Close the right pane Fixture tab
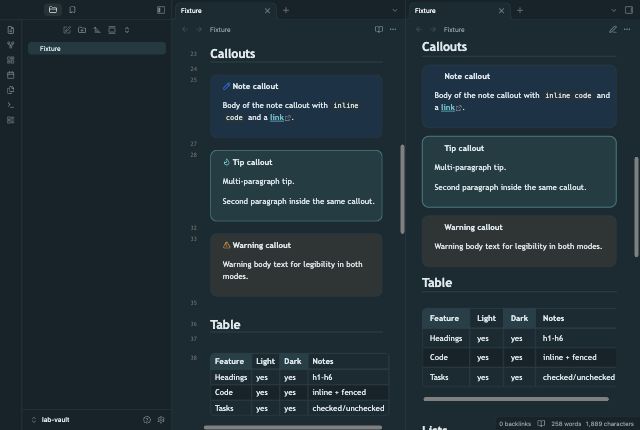 pyautogui.click(x=501, y=11)
